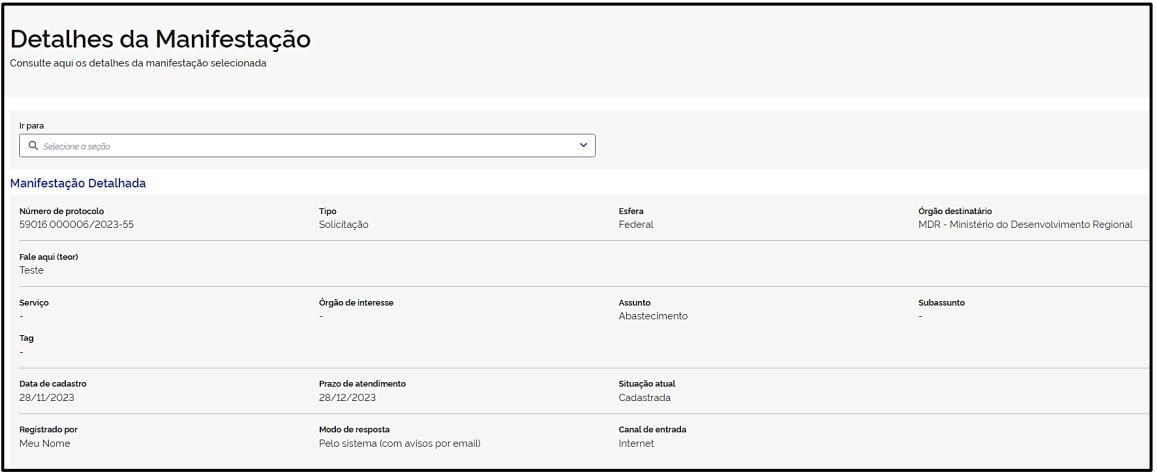Click the Assunto value 'Abastecimento'
Screen dimensions: 1157x474
(653, 316)
